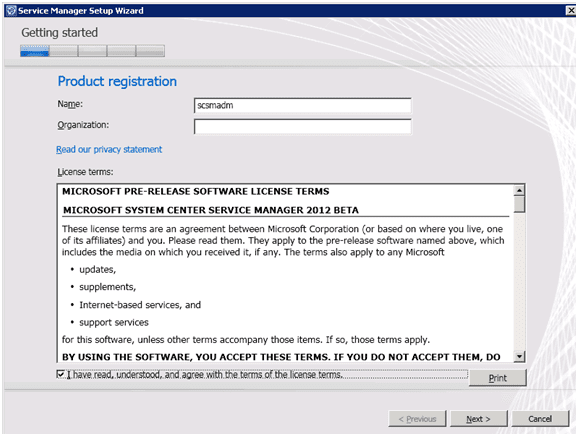Click the disabled Previous button
Viewport: 576px width, 434px height.
pyautogui.click(x=417, y=419)
